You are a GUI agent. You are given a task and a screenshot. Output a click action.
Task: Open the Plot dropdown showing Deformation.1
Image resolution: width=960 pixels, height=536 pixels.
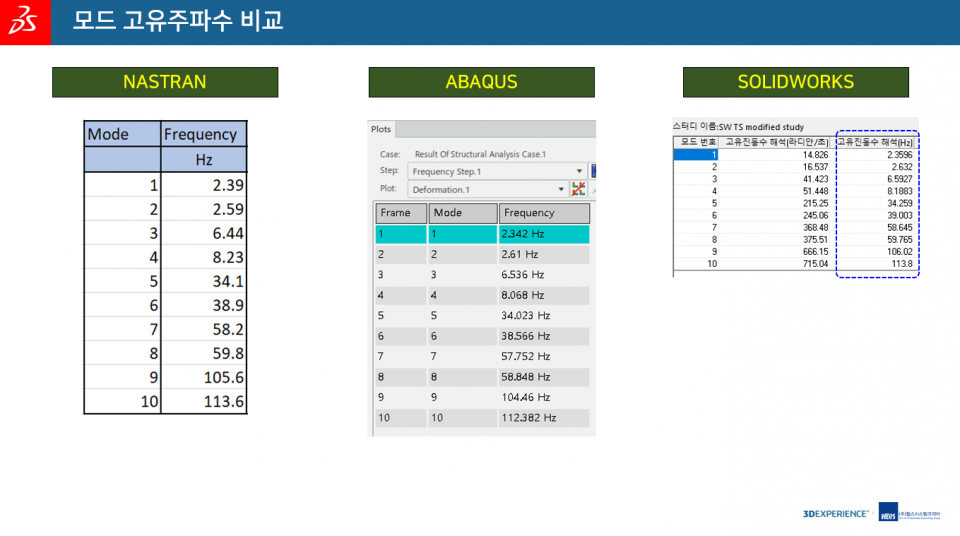[x=488, y=189]
